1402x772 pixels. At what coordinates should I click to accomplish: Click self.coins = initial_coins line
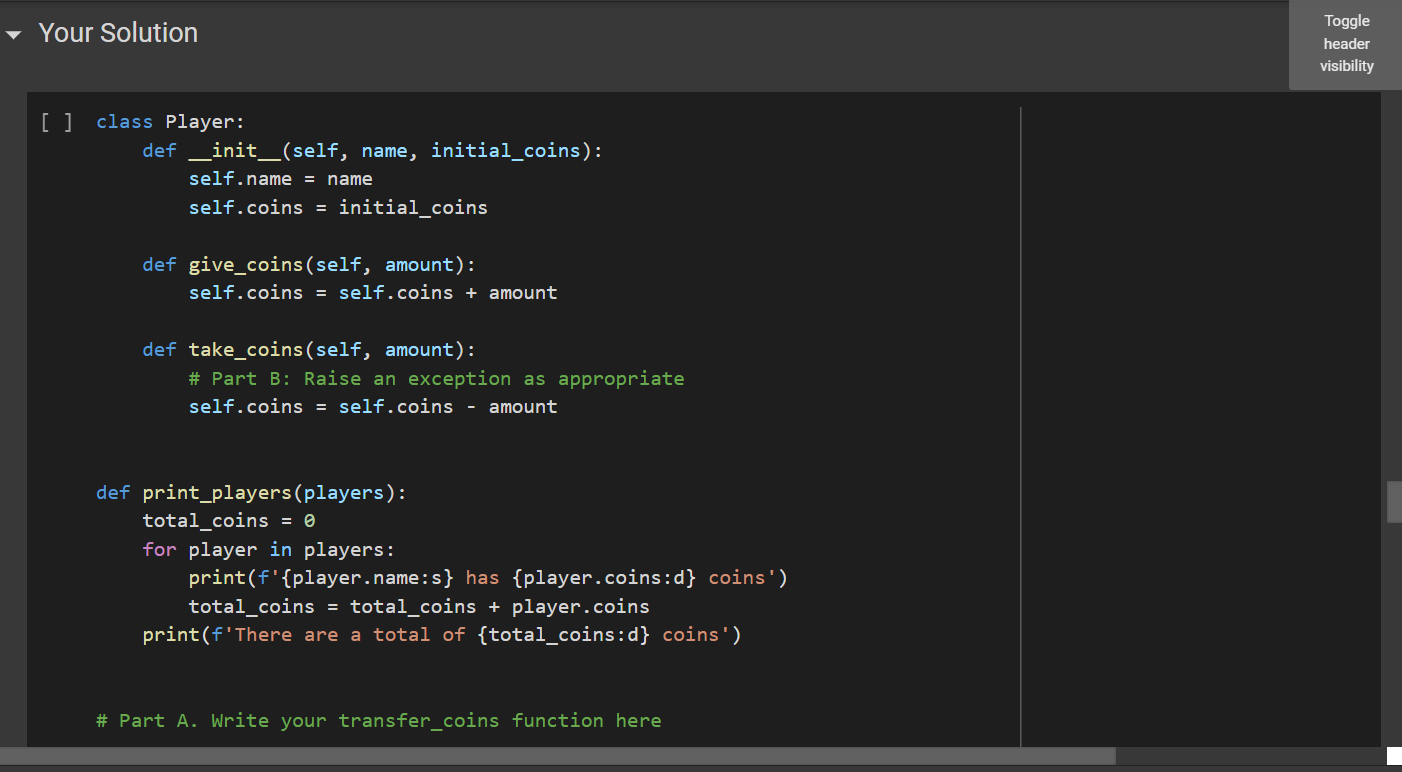click(x=337, y=207)
